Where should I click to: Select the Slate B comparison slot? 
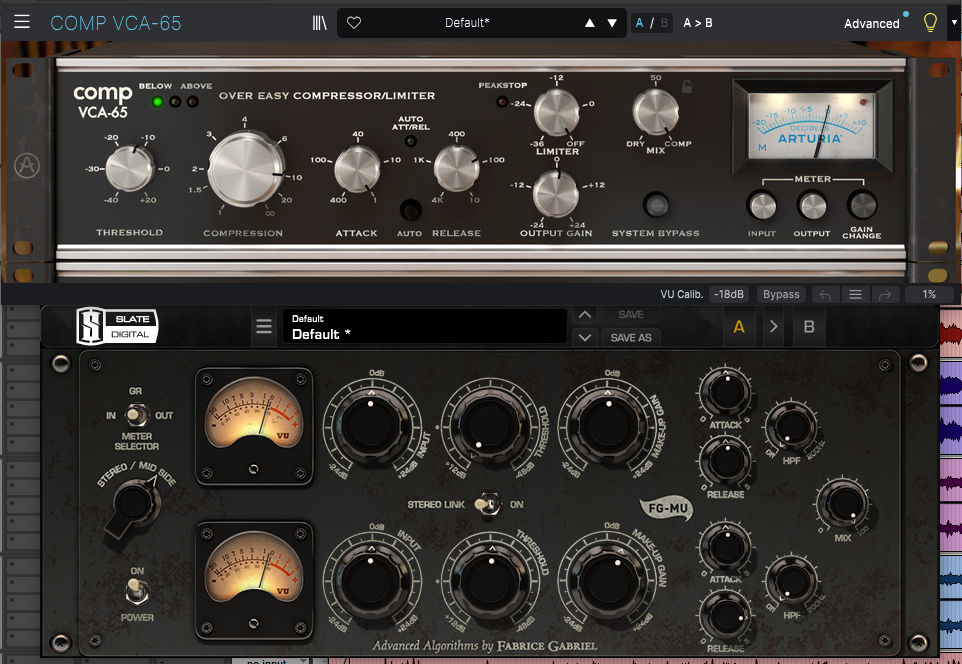pyautogui.click(x=809, y=326)
